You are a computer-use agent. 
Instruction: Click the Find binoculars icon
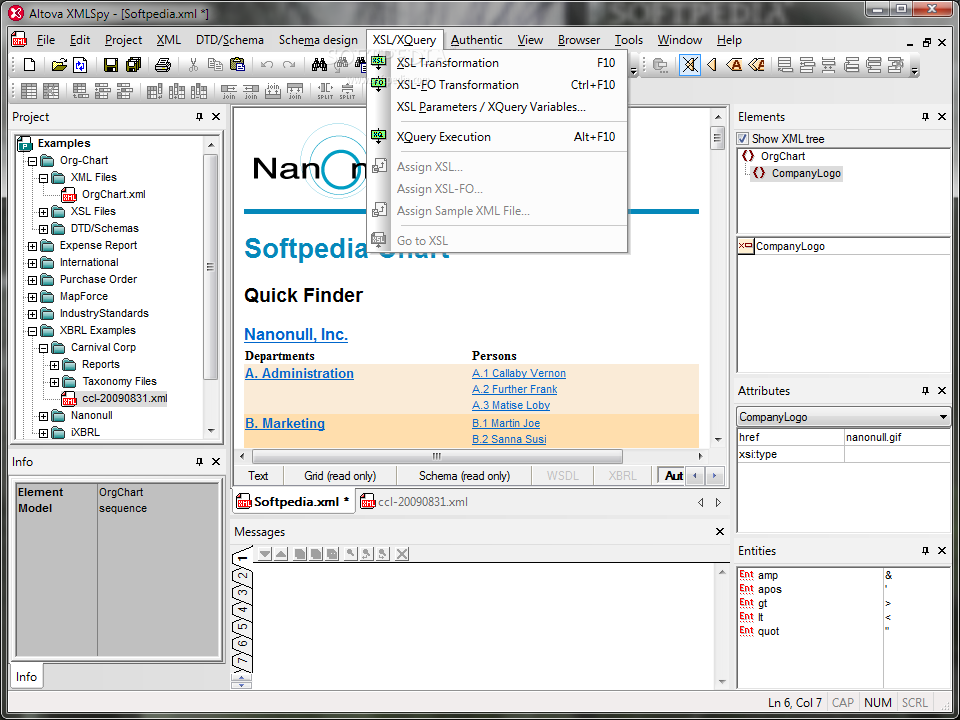(319, 64)
